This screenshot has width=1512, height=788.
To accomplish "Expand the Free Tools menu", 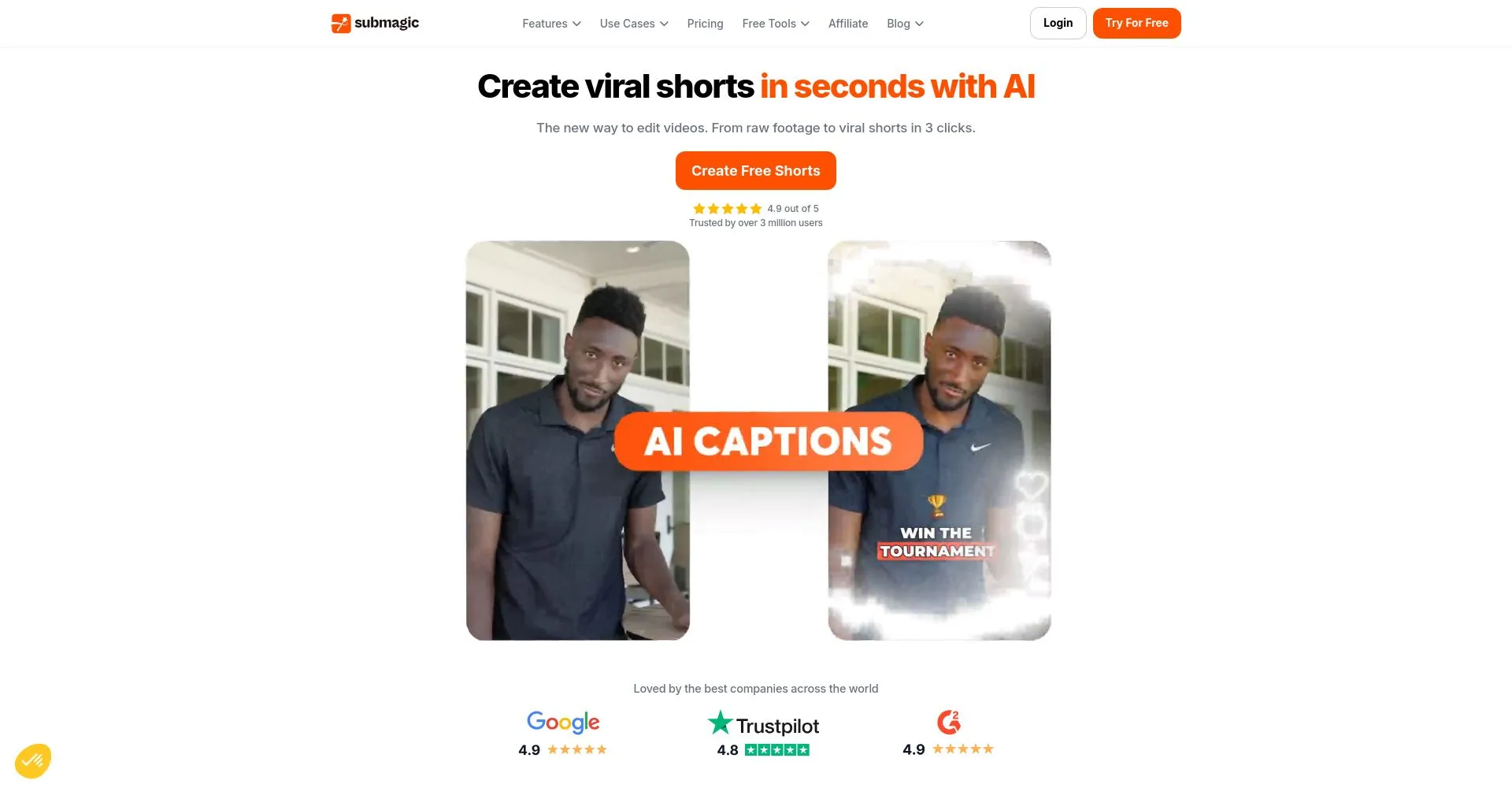I will tap(776, 24).
